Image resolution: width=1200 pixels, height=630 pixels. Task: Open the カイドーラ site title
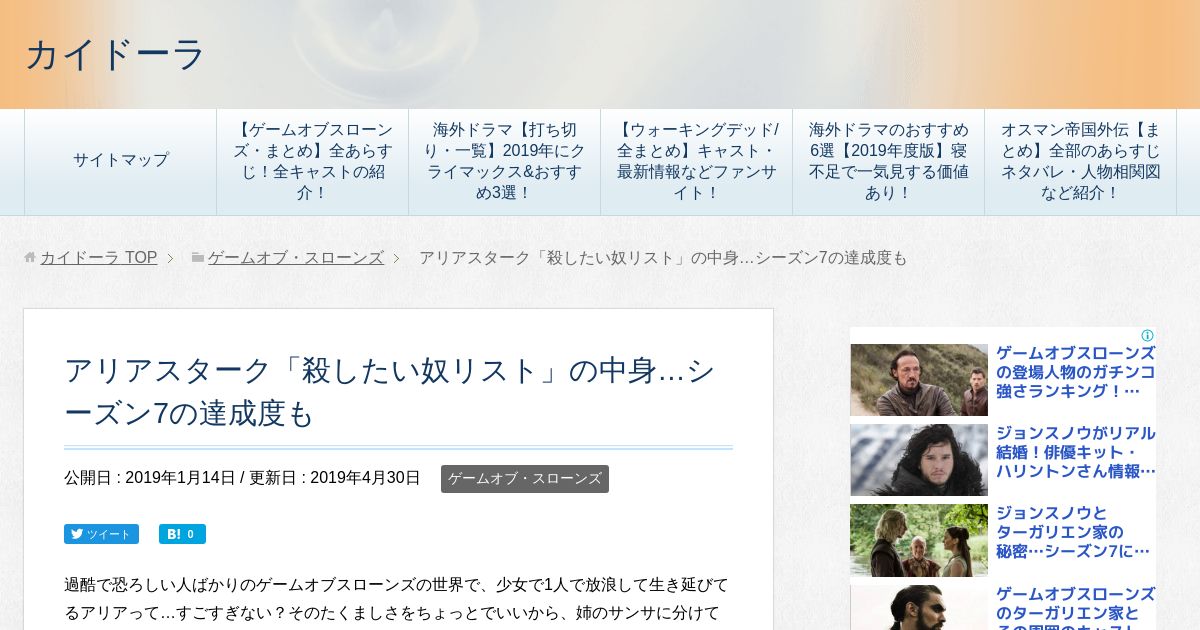click(x=114, y=54)
